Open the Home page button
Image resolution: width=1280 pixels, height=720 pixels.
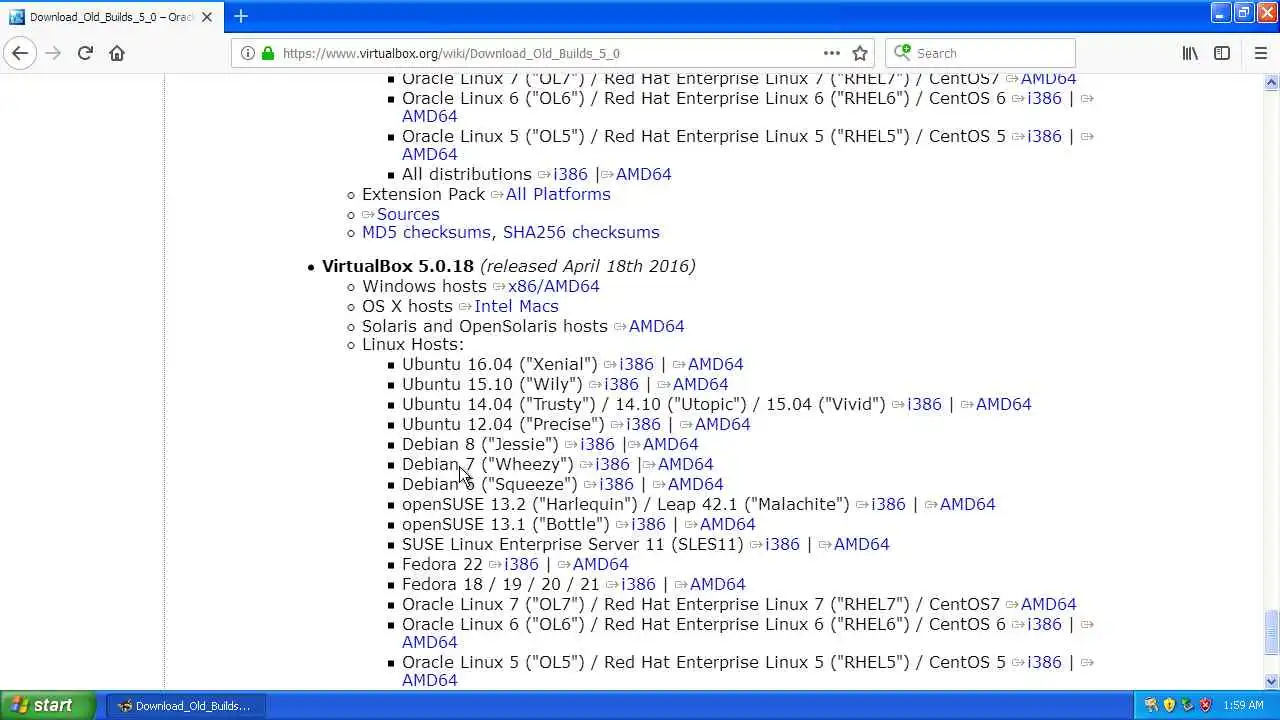pos(117,53)
